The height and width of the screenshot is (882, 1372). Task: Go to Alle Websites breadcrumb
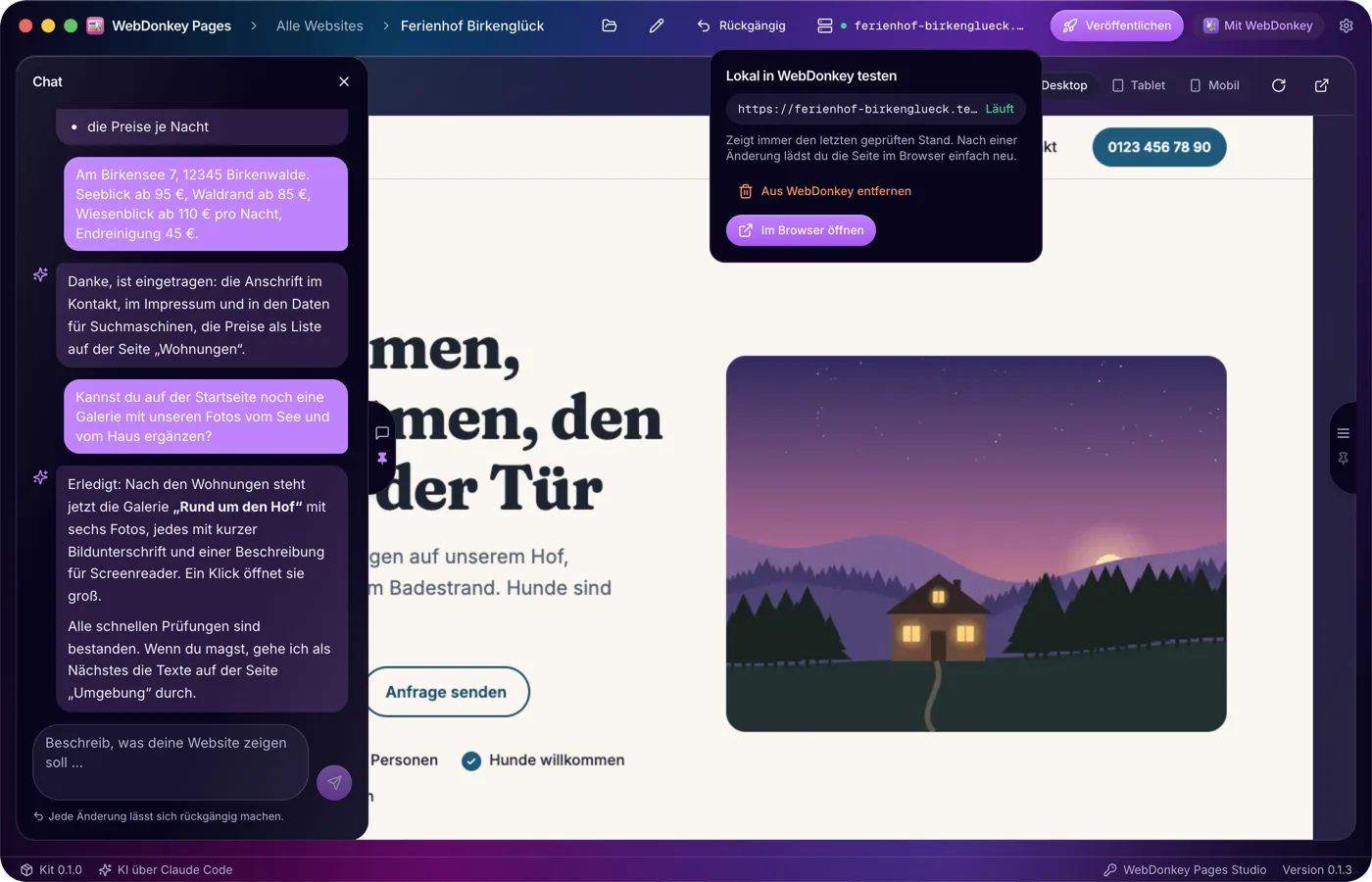(x=319, y=25)
